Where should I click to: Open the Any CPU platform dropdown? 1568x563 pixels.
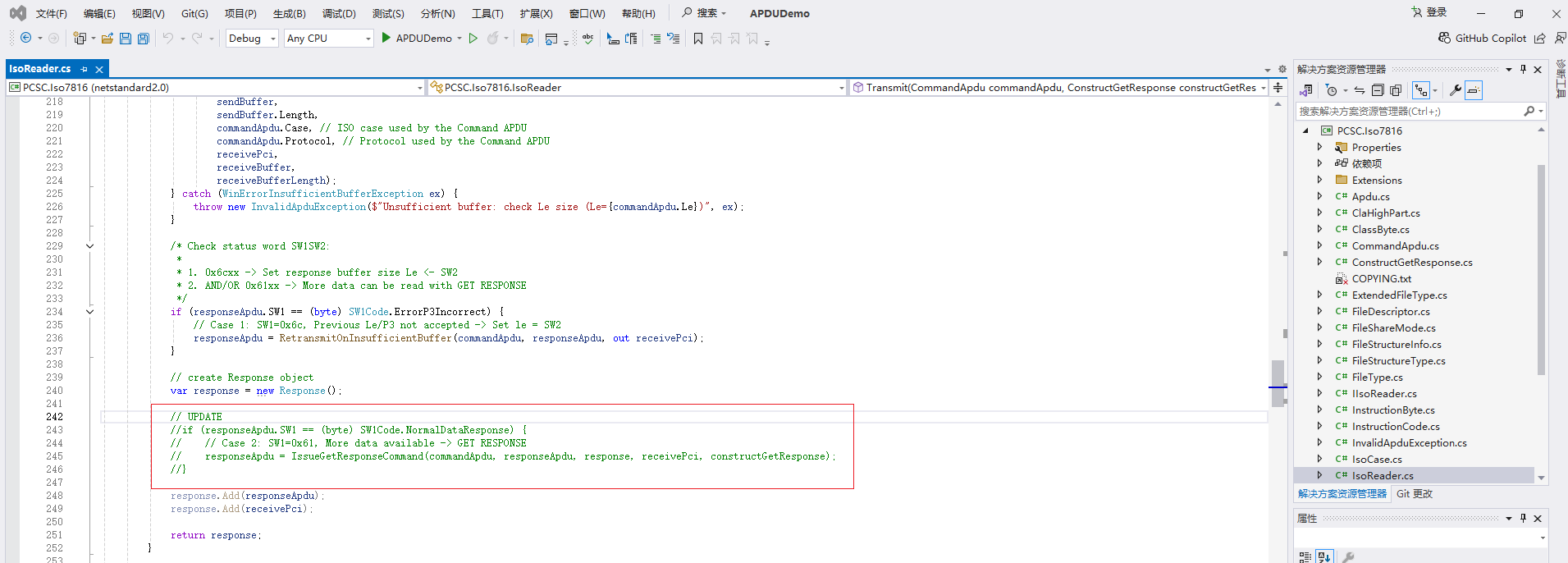coord(329,39)
